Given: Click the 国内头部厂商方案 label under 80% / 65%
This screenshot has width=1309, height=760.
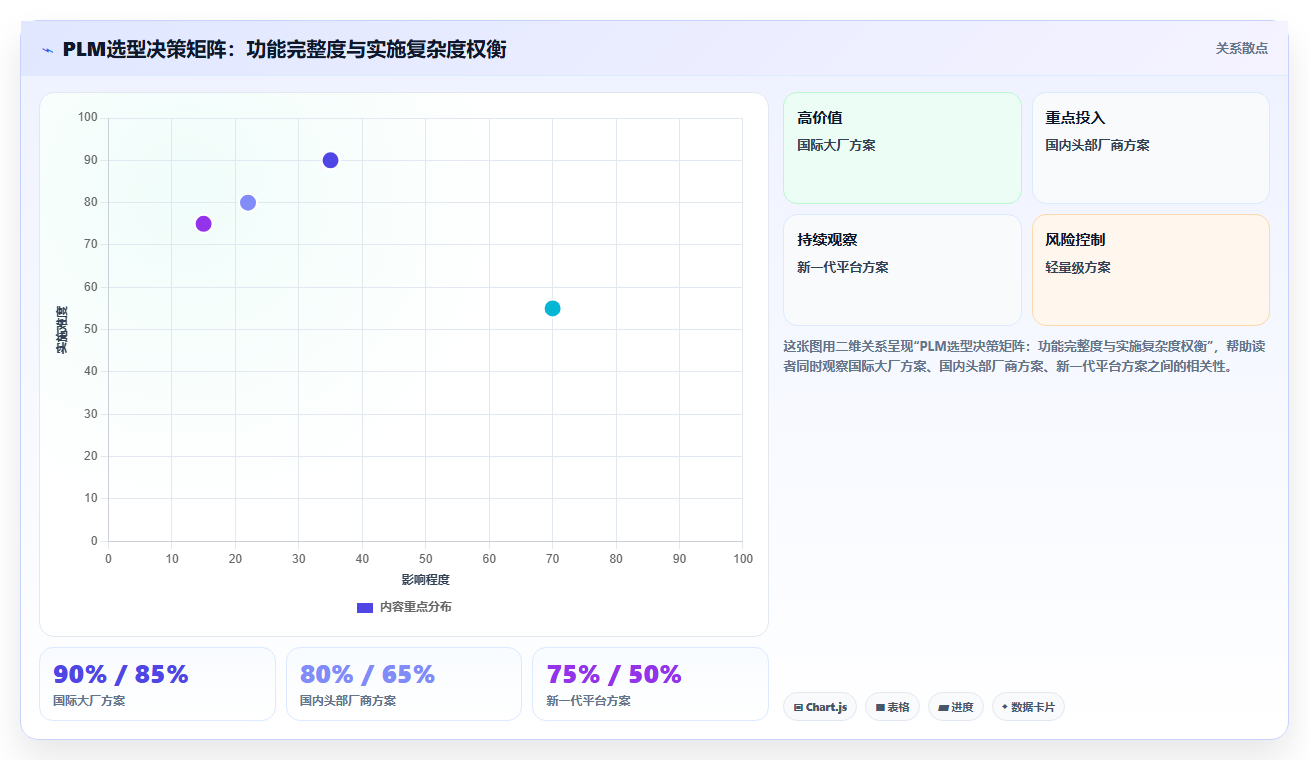Looking at the screenshot, I should pos(348,701).
